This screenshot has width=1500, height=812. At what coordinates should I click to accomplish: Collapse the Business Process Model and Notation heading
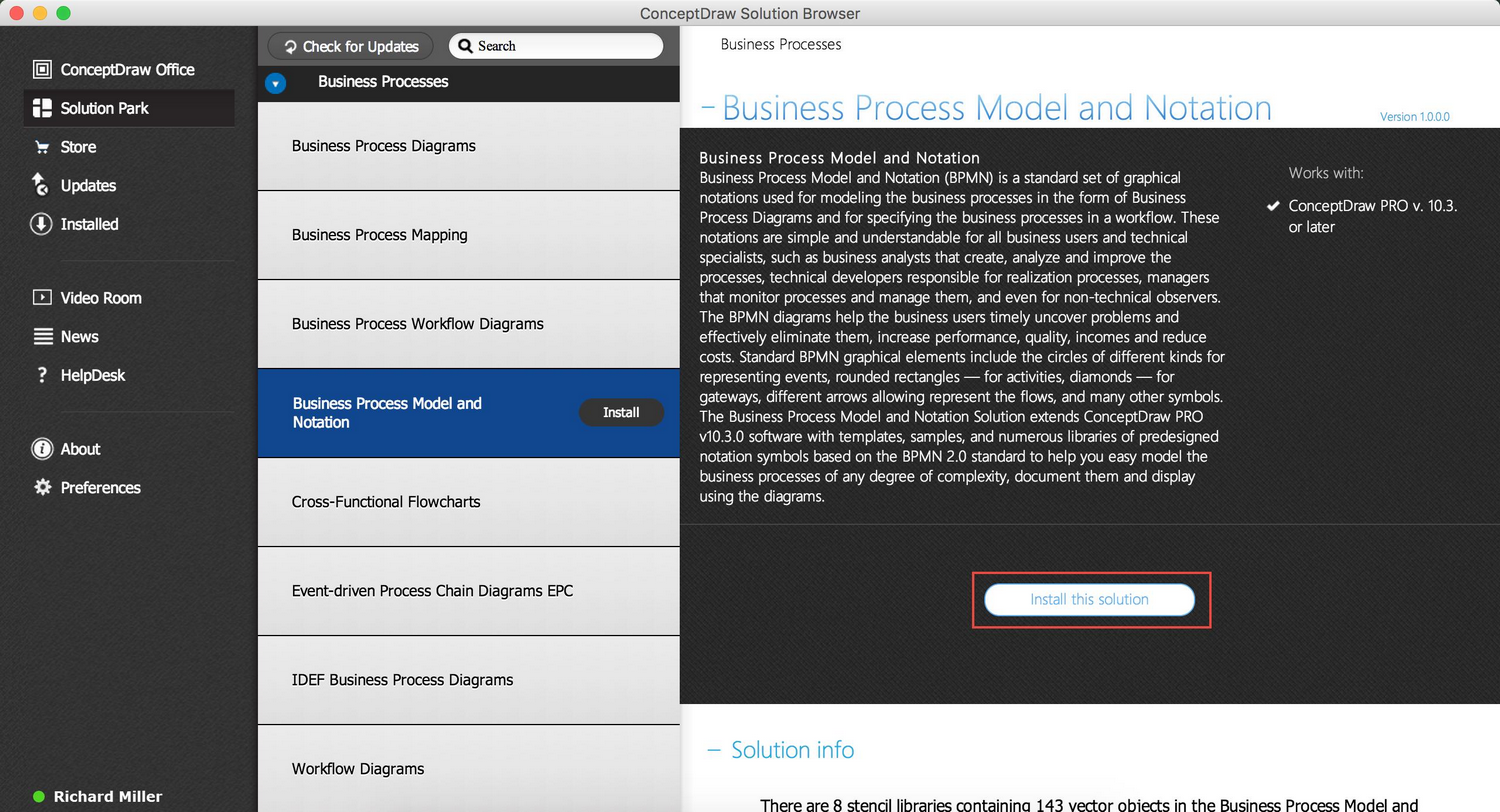tap(708, 108)
